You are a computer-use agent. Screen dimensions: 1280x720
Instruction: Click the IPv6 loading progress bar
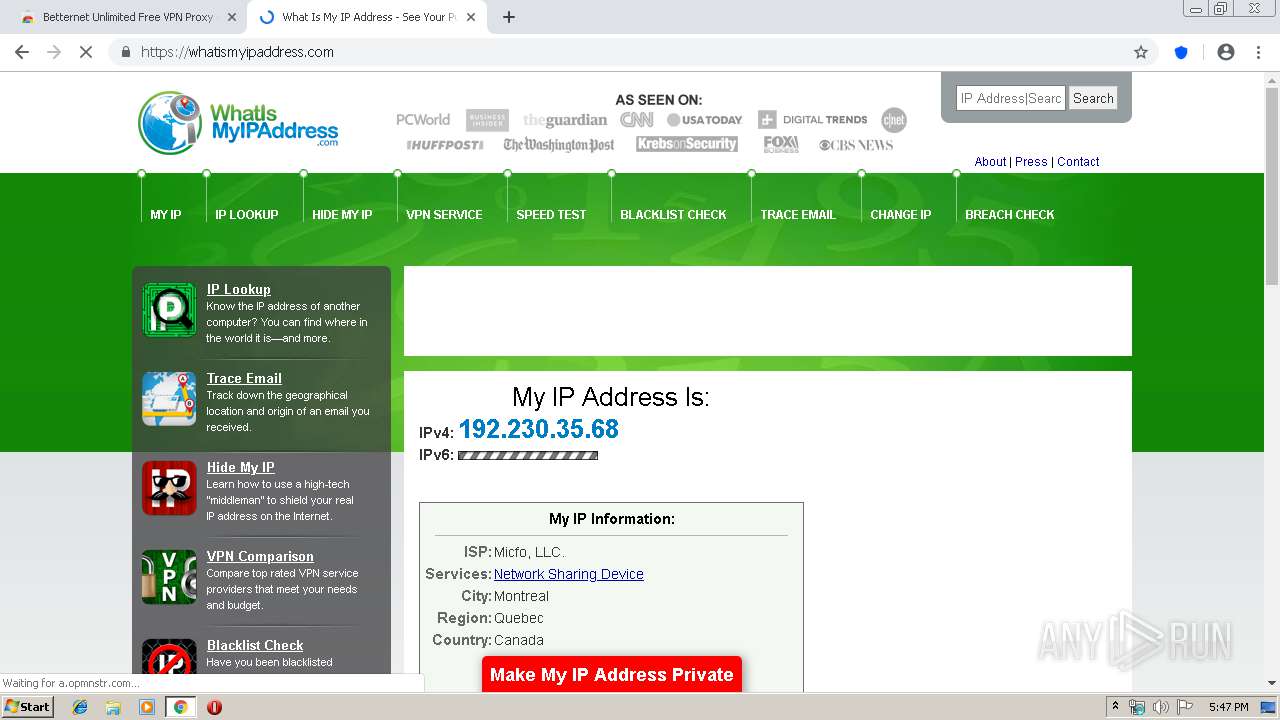[x=528, y=455]
